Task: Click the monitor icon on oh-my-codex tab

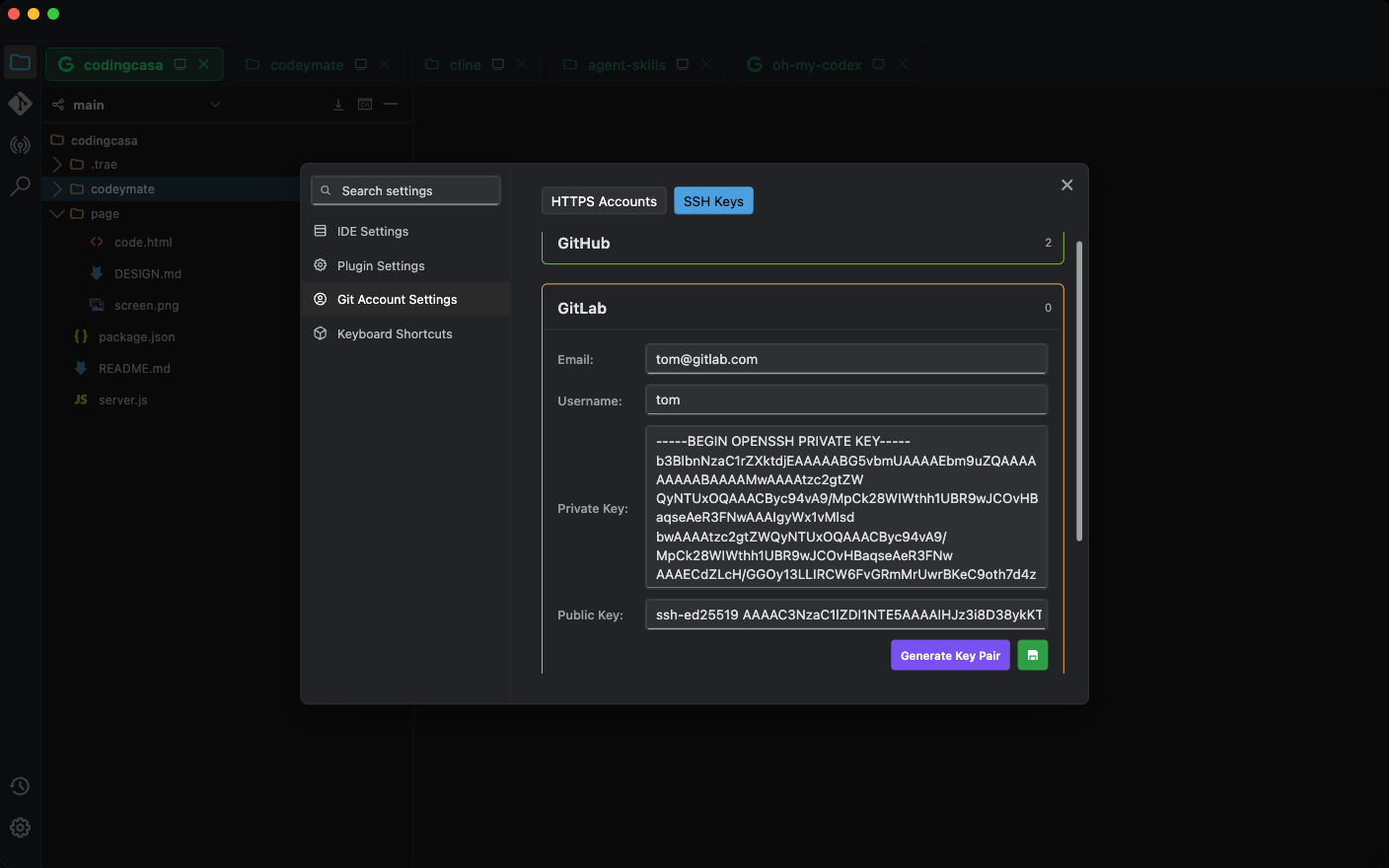Action: [x=879, y=64]
